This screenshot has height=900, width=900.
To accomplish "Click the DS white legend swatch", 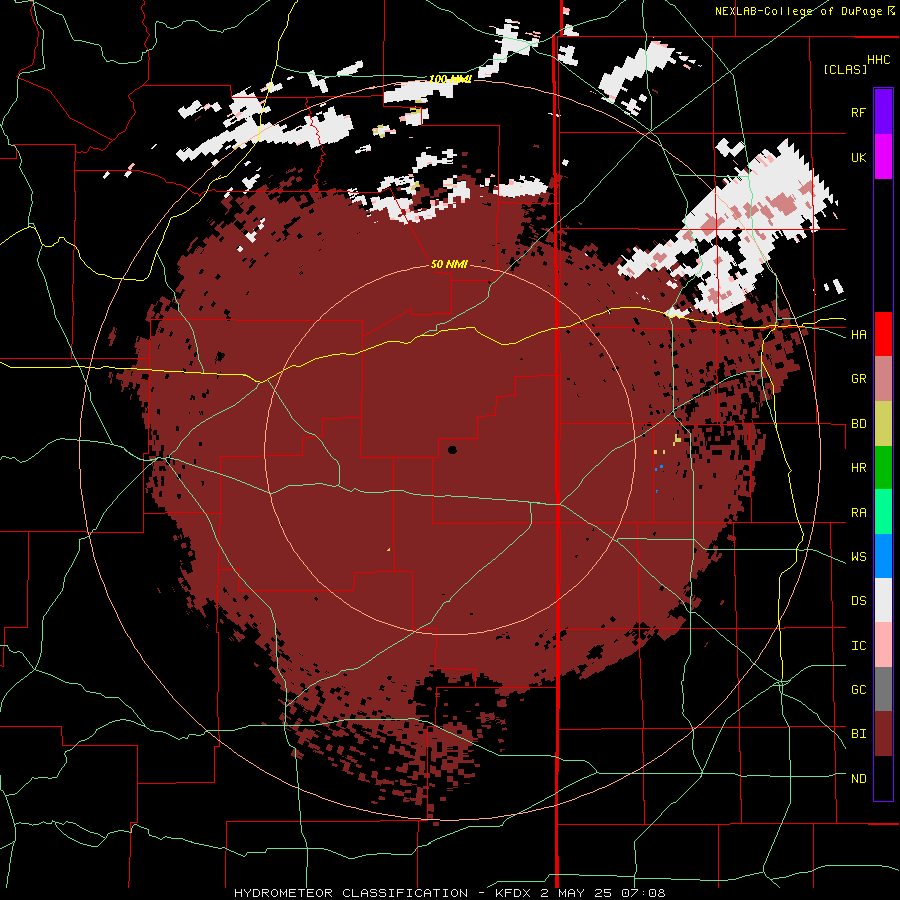I will pyautogui.click(x=883, y=600).
